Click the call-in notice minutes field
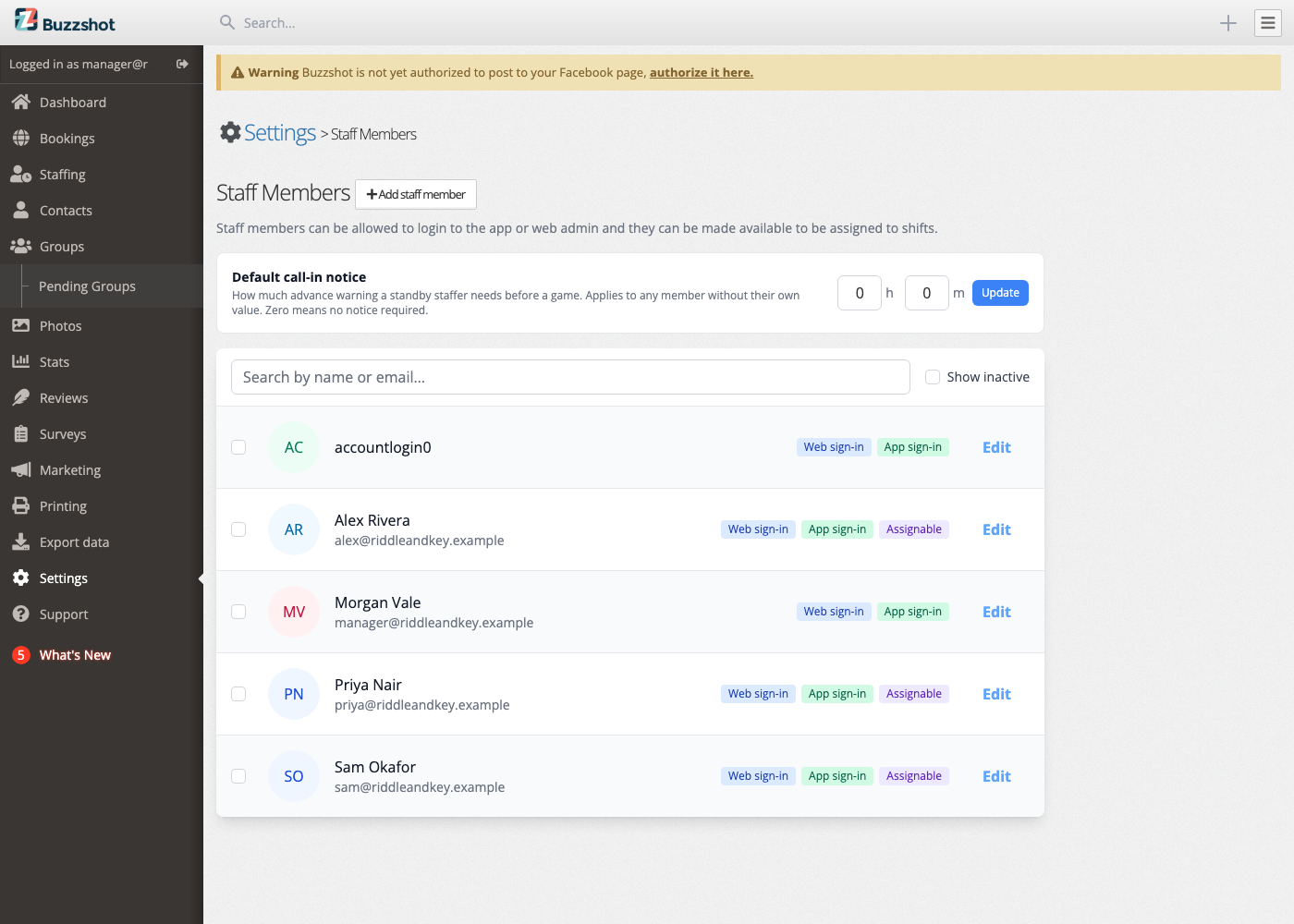This screenshot has height=924, width=1294. (x=927, y=293)
